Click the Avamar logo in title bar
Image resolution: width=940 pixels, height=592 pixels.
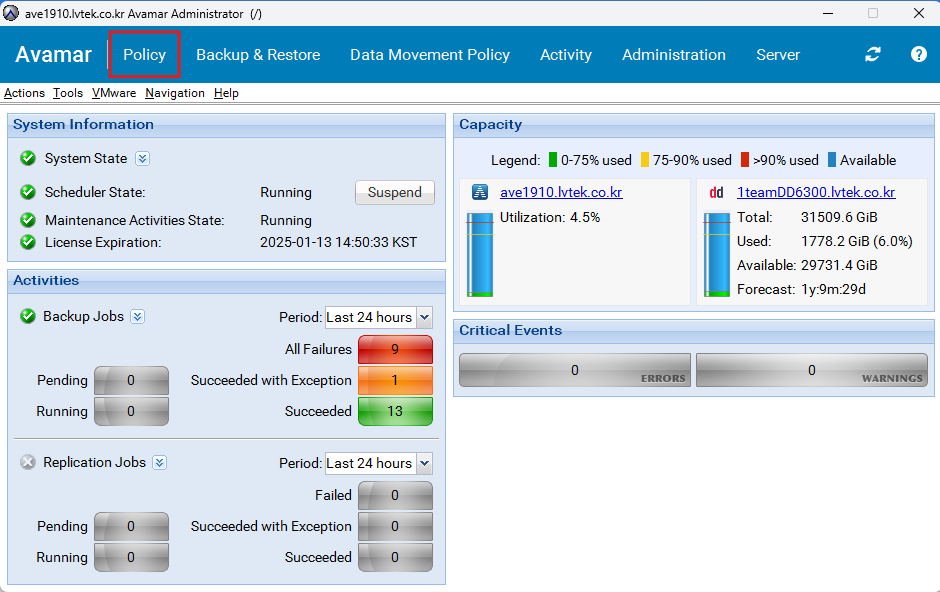[x=11, y=13]
